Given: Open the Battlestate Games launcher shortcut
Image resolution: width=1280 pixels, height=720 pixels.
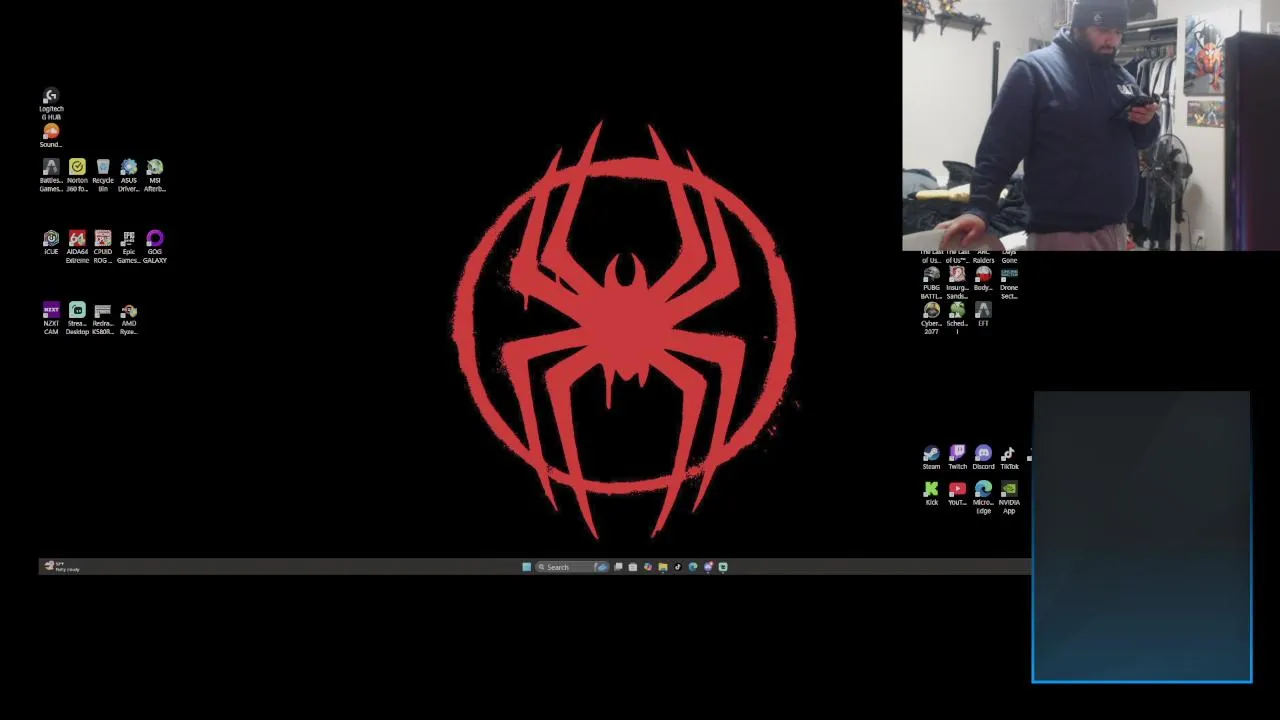Looking at the screenshot, I should (x=51, y=175).
